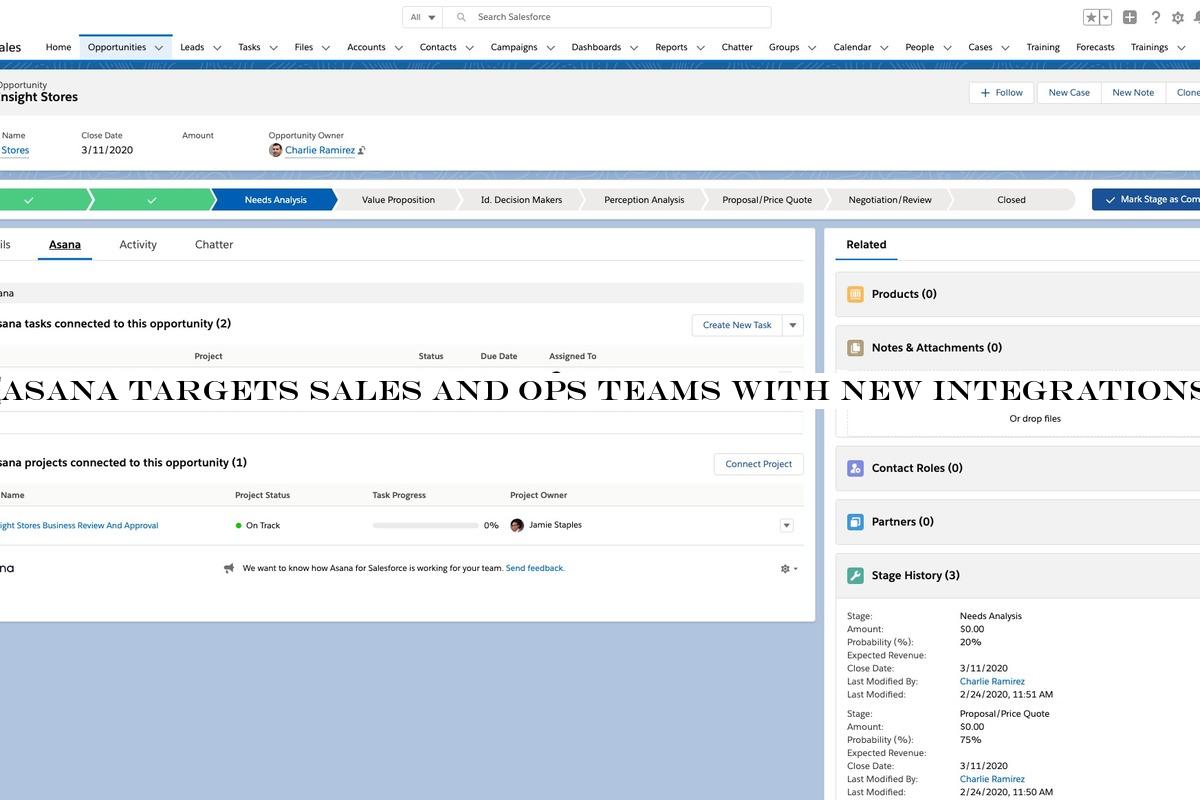Switch to the Activity tab

138,245
